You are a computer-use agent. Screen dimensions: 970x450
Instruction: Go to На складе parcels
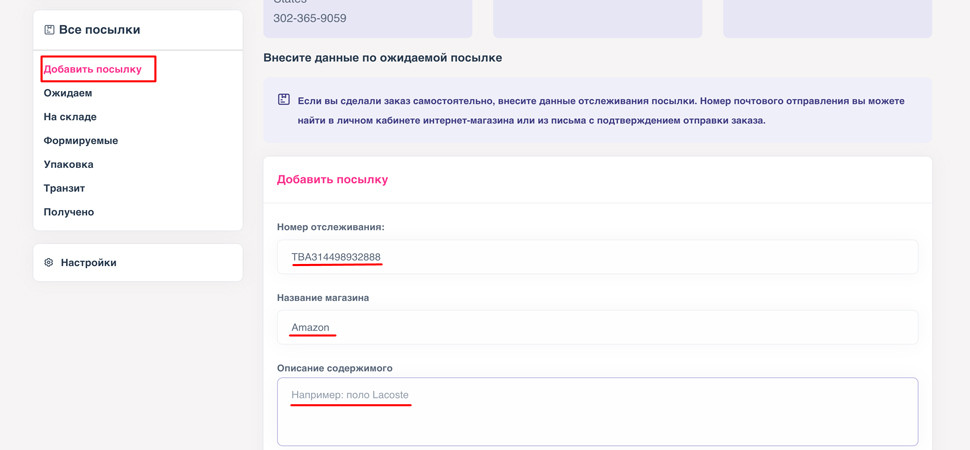[70, 117]
